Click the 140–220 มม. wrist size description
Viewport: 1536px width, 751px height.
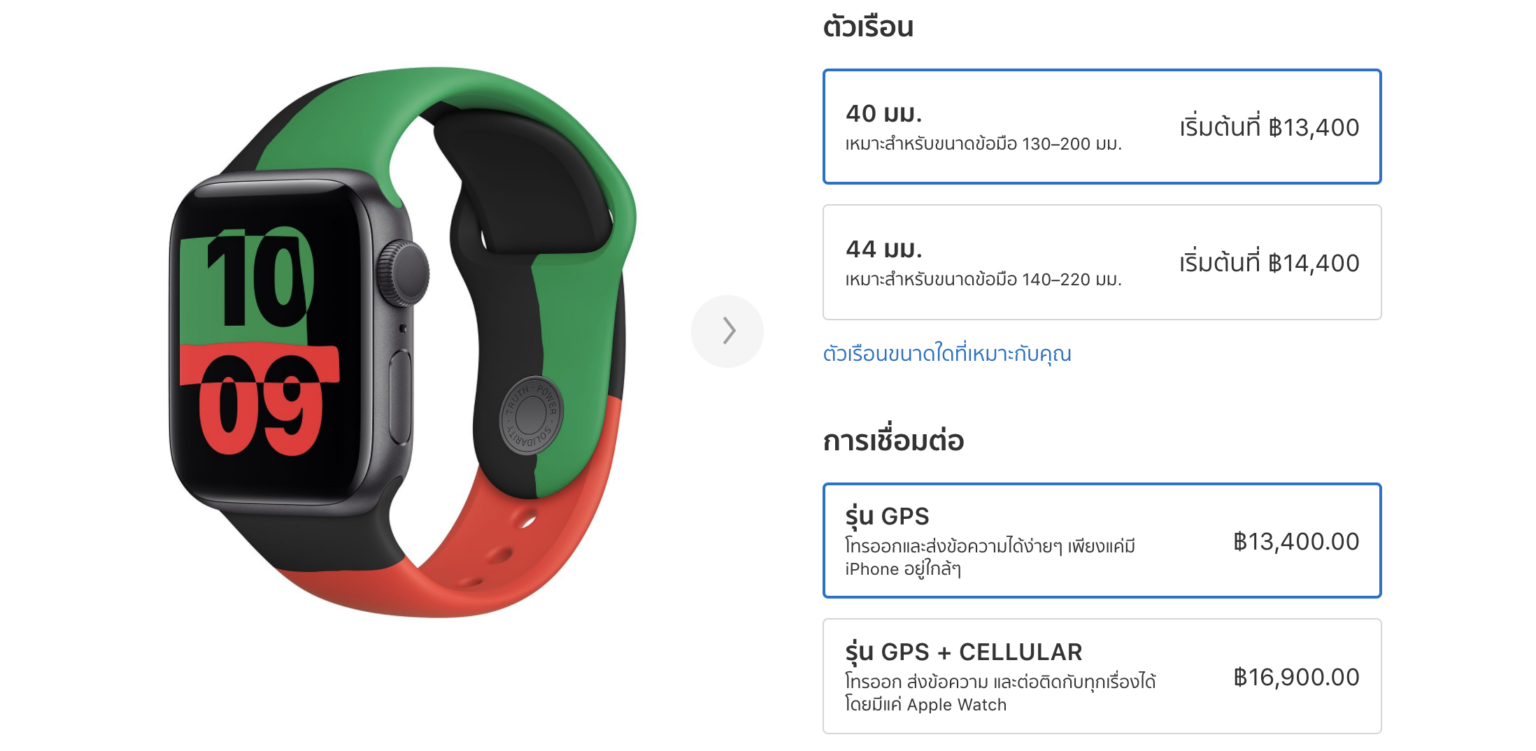(983, 280)
